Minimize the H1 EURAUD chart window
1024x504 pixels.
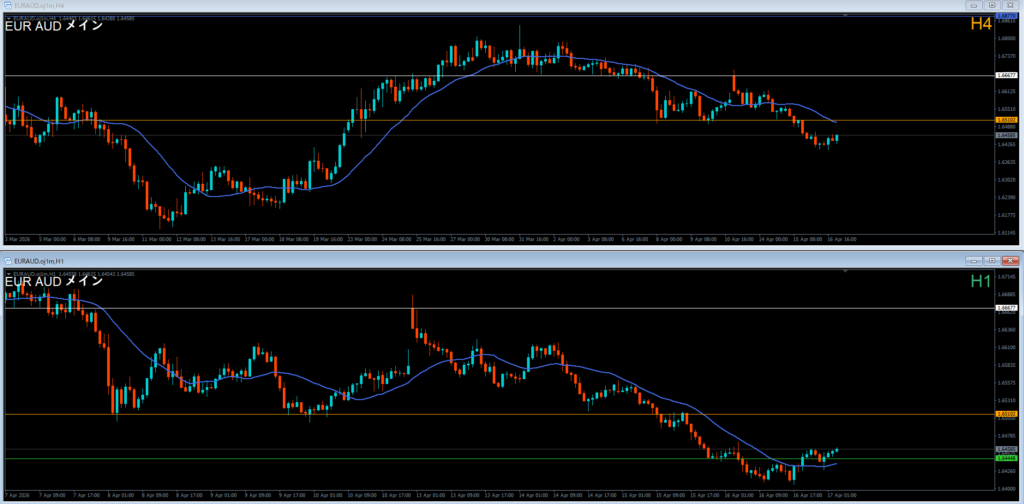pos(975,260)
